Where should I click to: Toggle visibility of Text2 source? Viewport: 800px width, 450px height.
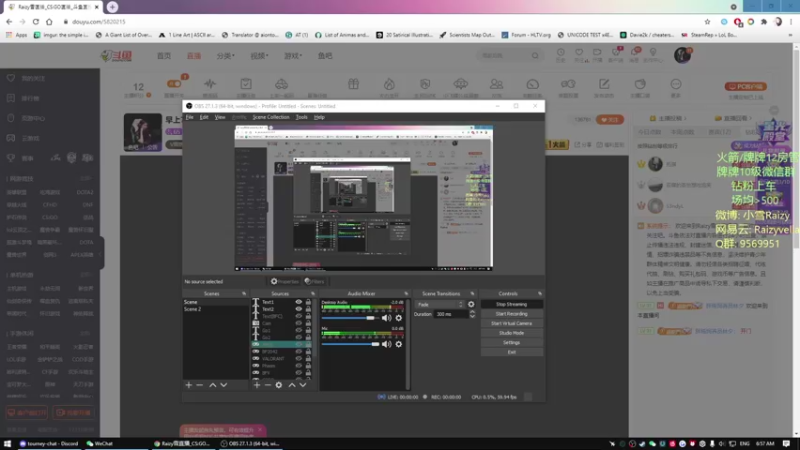tap(298, 309)
